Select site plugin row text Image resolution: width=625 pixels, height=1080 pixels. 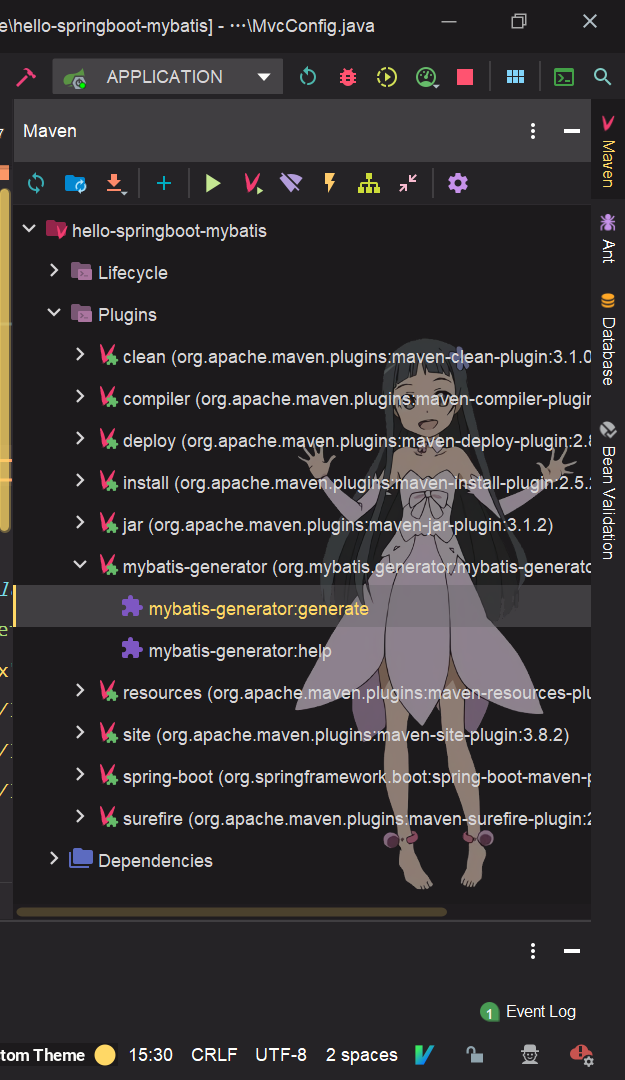(346, 735)
